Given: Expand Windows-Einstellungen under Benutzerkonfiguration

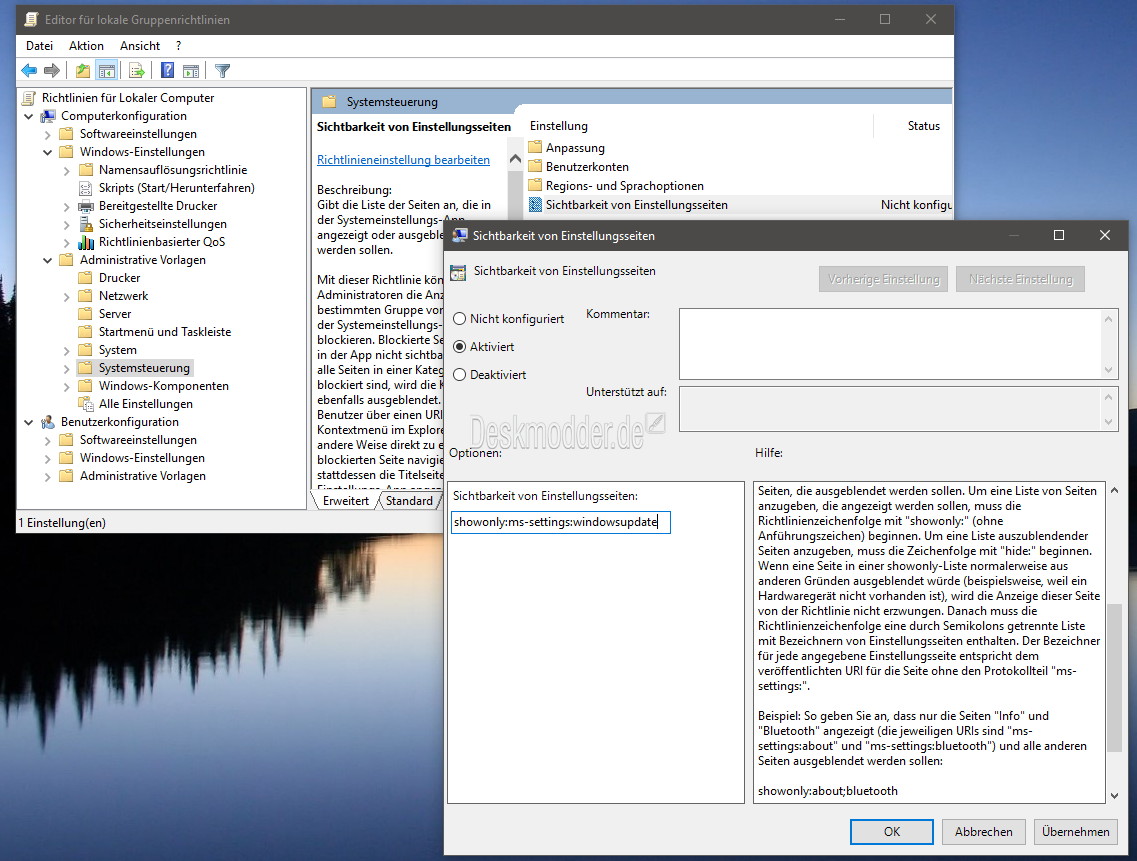Looking at the screenshot, I should coord(47,458).
